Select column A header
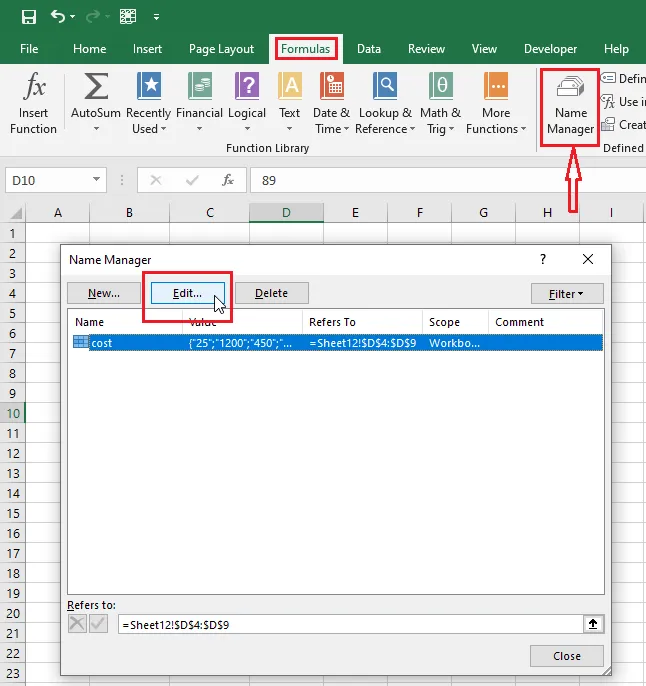646x686 pixels. [58, 213]
